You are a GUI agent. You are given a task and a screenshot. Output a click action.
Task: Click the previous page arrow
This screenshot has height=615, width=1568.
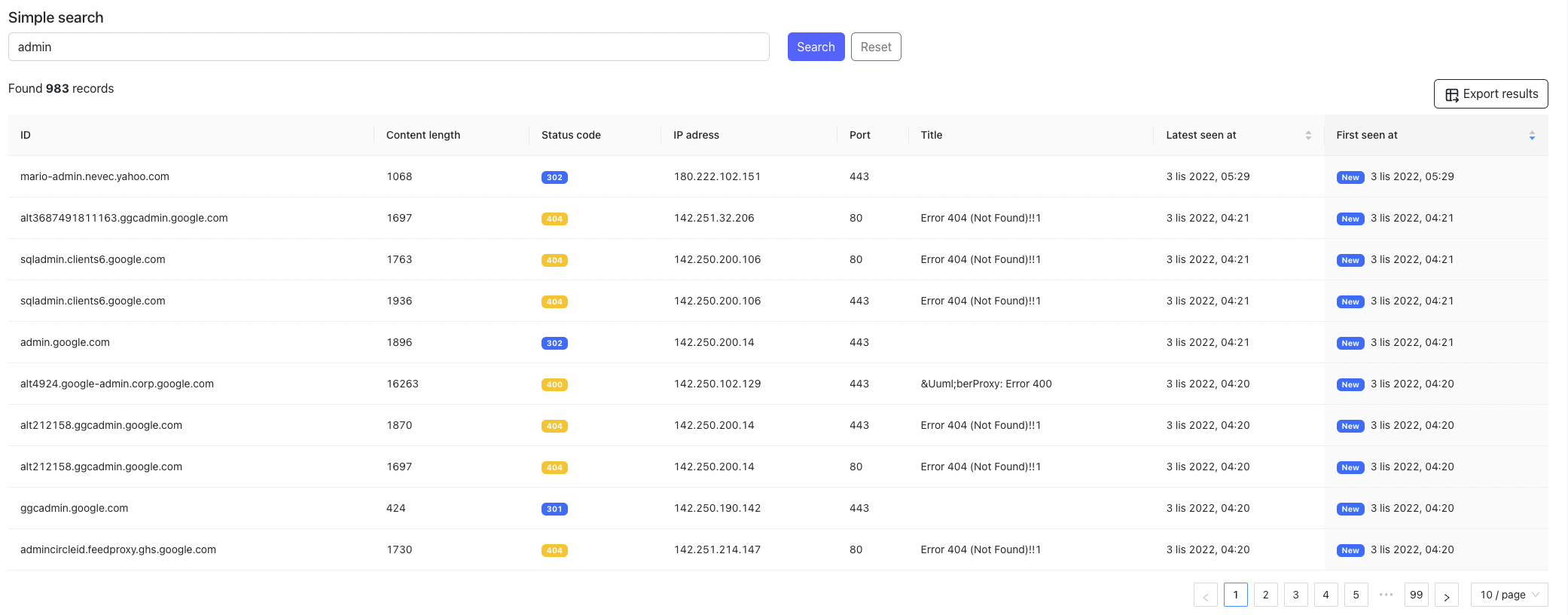click(1205, 595)
